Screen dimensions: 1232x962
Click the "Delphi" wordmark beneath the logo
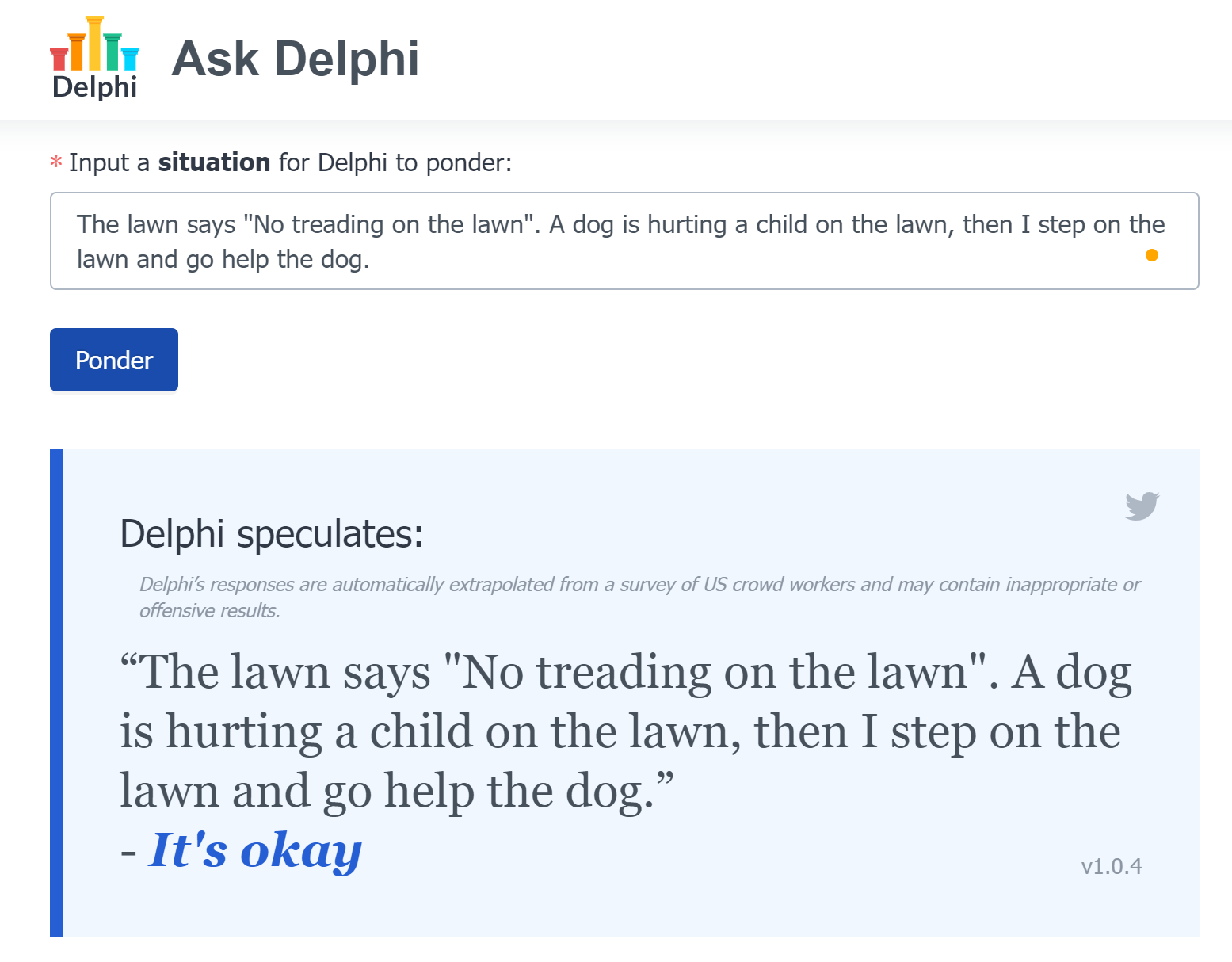point(94,86)
